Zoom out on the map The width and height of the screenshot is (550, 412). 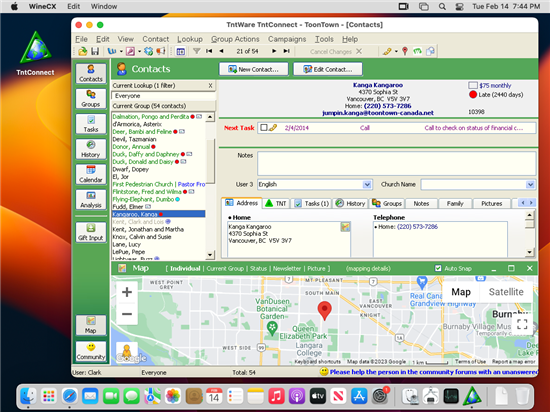(x=127, y=314)
